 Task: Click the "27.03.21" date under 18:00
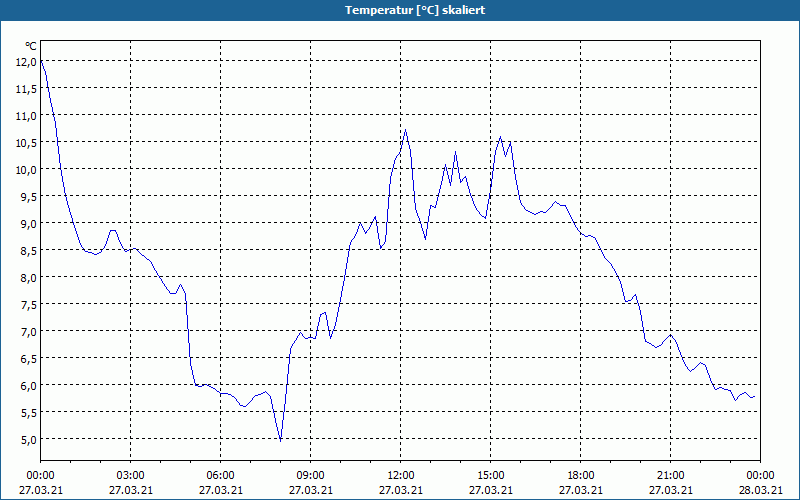(x=581, y=490)
